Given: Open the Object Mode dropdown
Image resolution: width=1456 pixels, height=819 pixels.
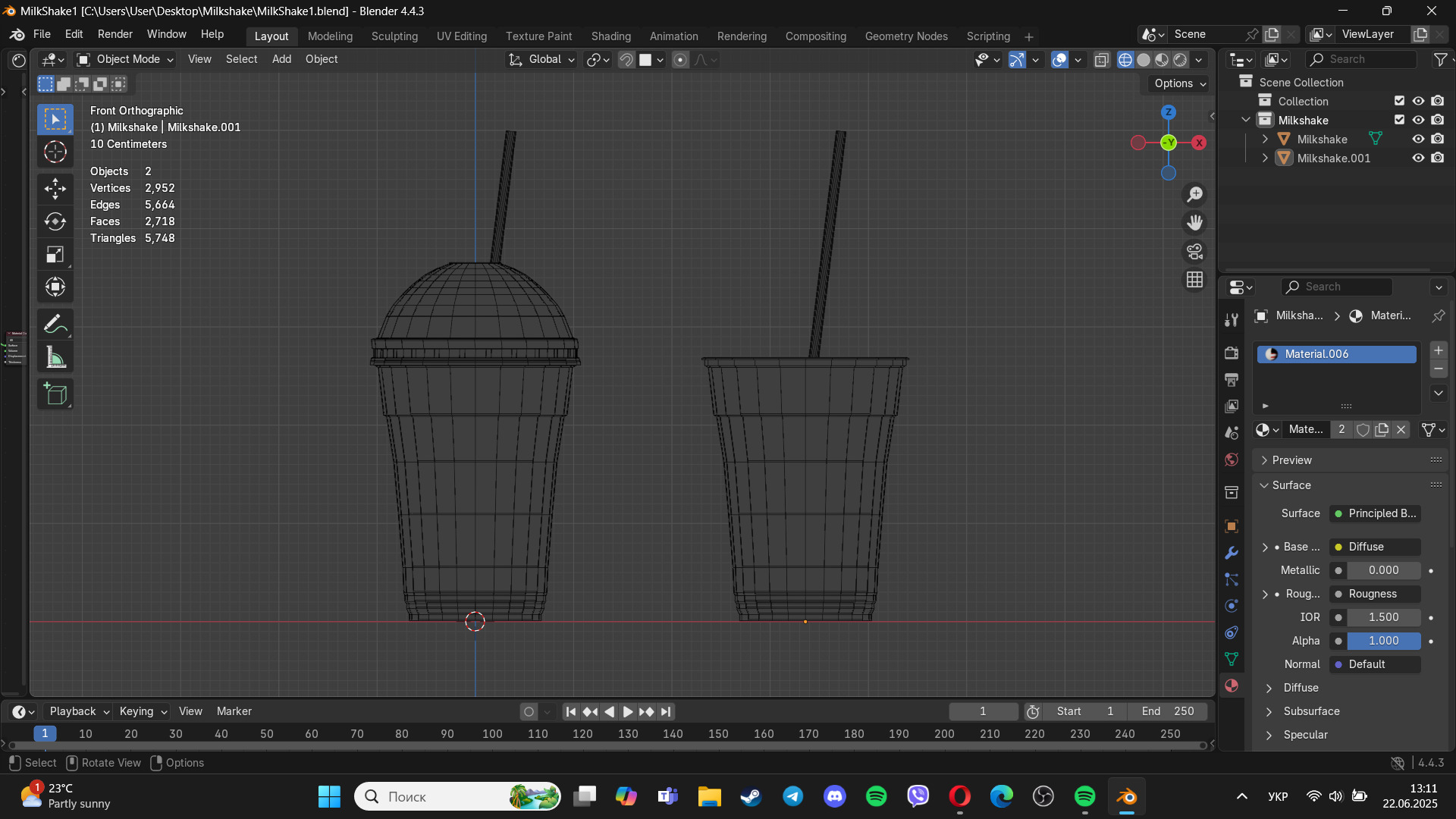Looking at the screenshot, I should (126, 59).
